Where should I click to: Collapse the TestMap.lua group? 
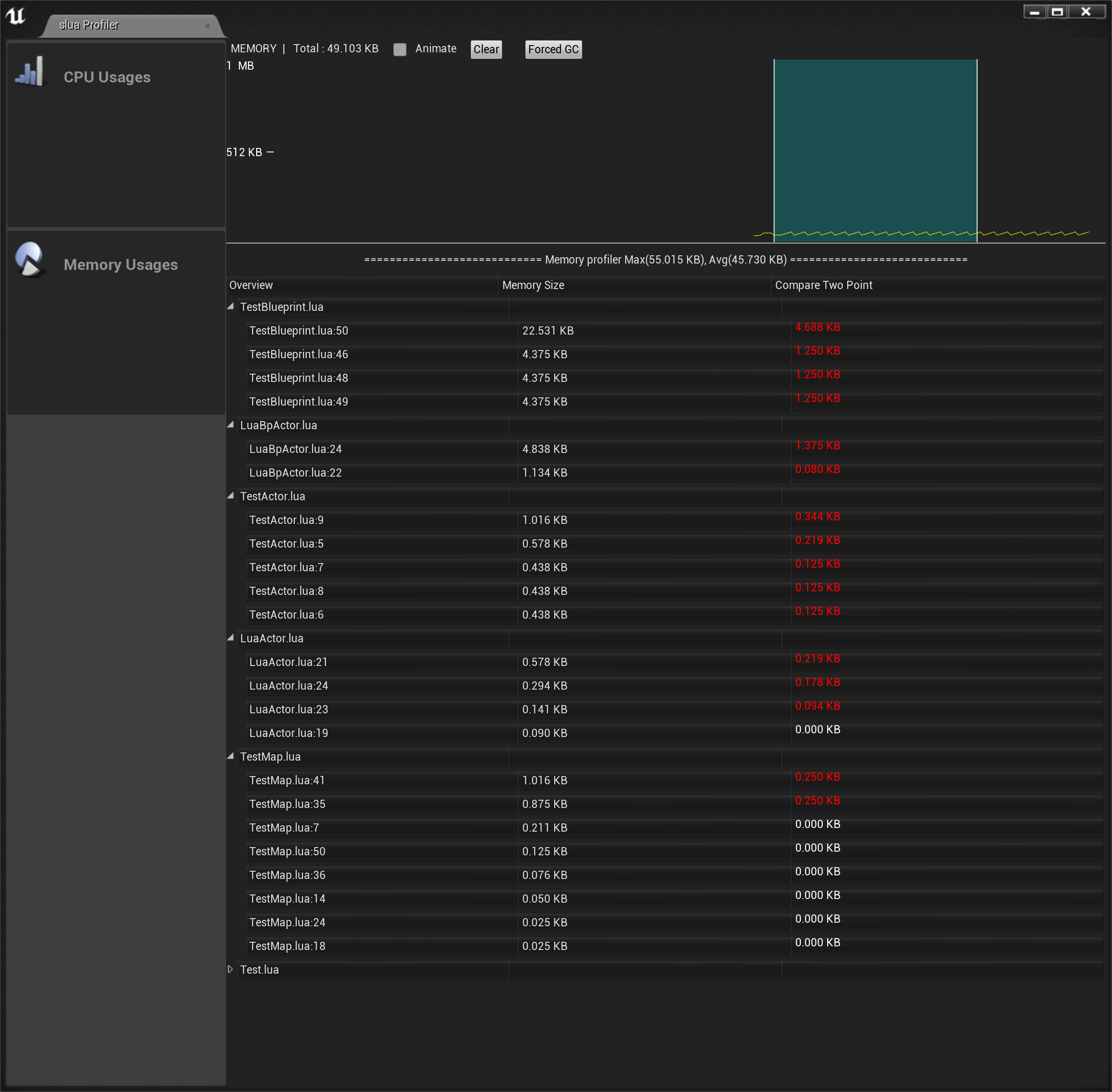coord(230,757)
